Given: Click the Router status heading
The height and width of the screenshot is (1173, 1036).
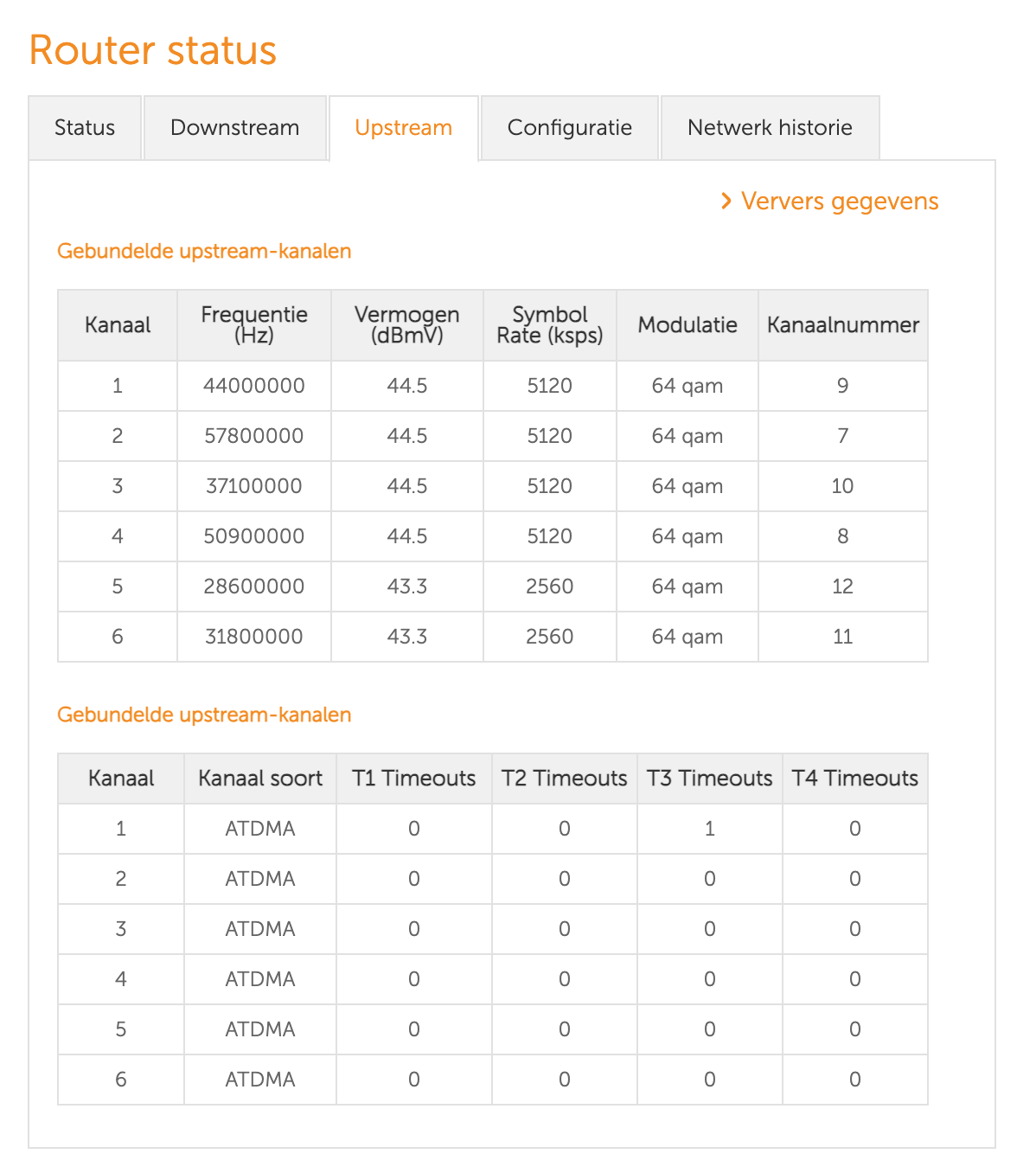Looking at the screenshot, I should click(152, 50).
